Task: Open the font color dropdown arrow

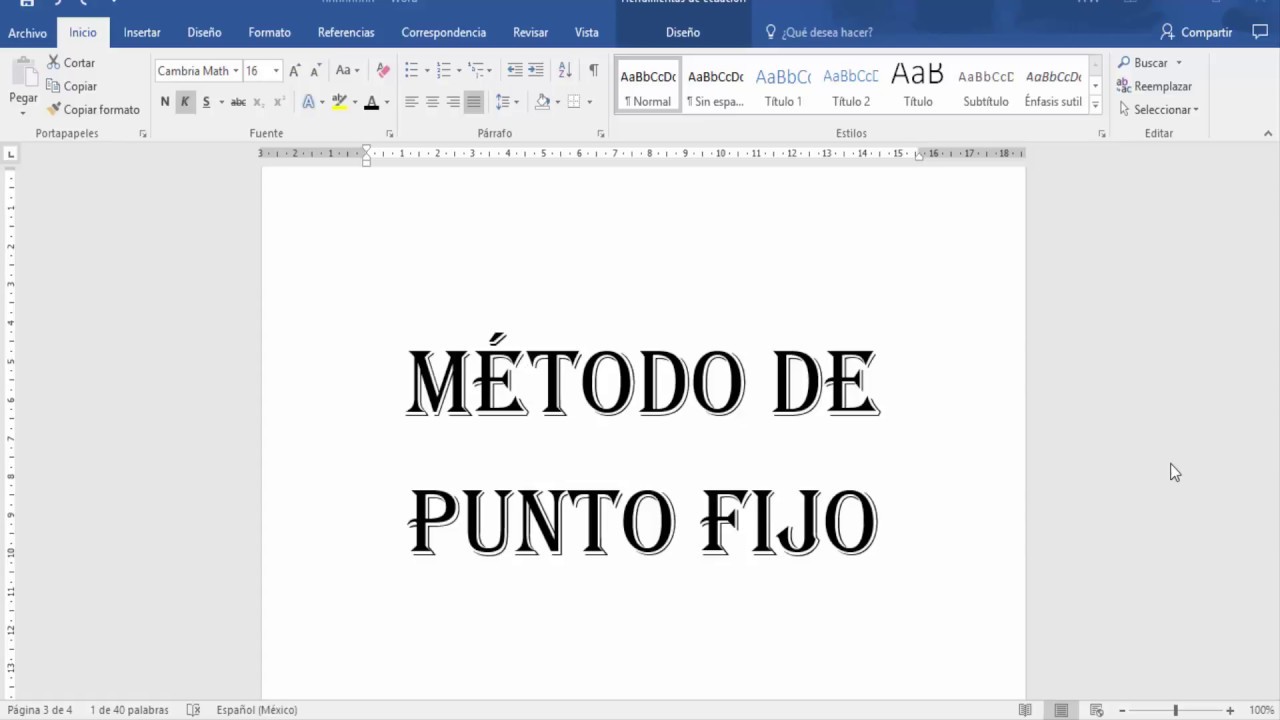Action: pos(386,102)
